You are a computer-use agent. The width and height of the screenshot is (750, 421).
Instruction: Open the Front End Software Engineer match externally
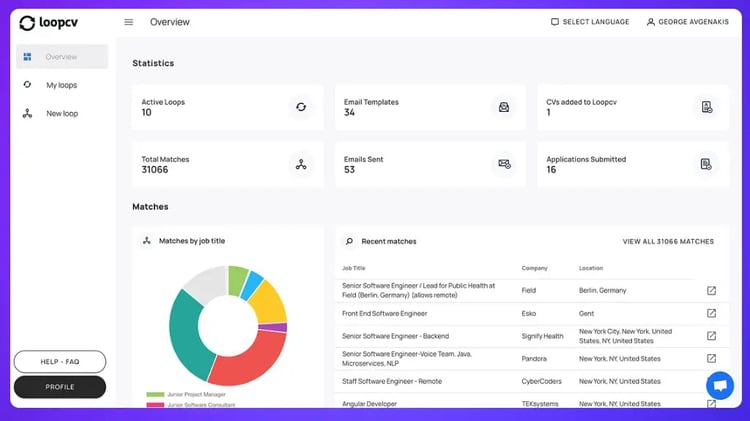coord(711,313)
